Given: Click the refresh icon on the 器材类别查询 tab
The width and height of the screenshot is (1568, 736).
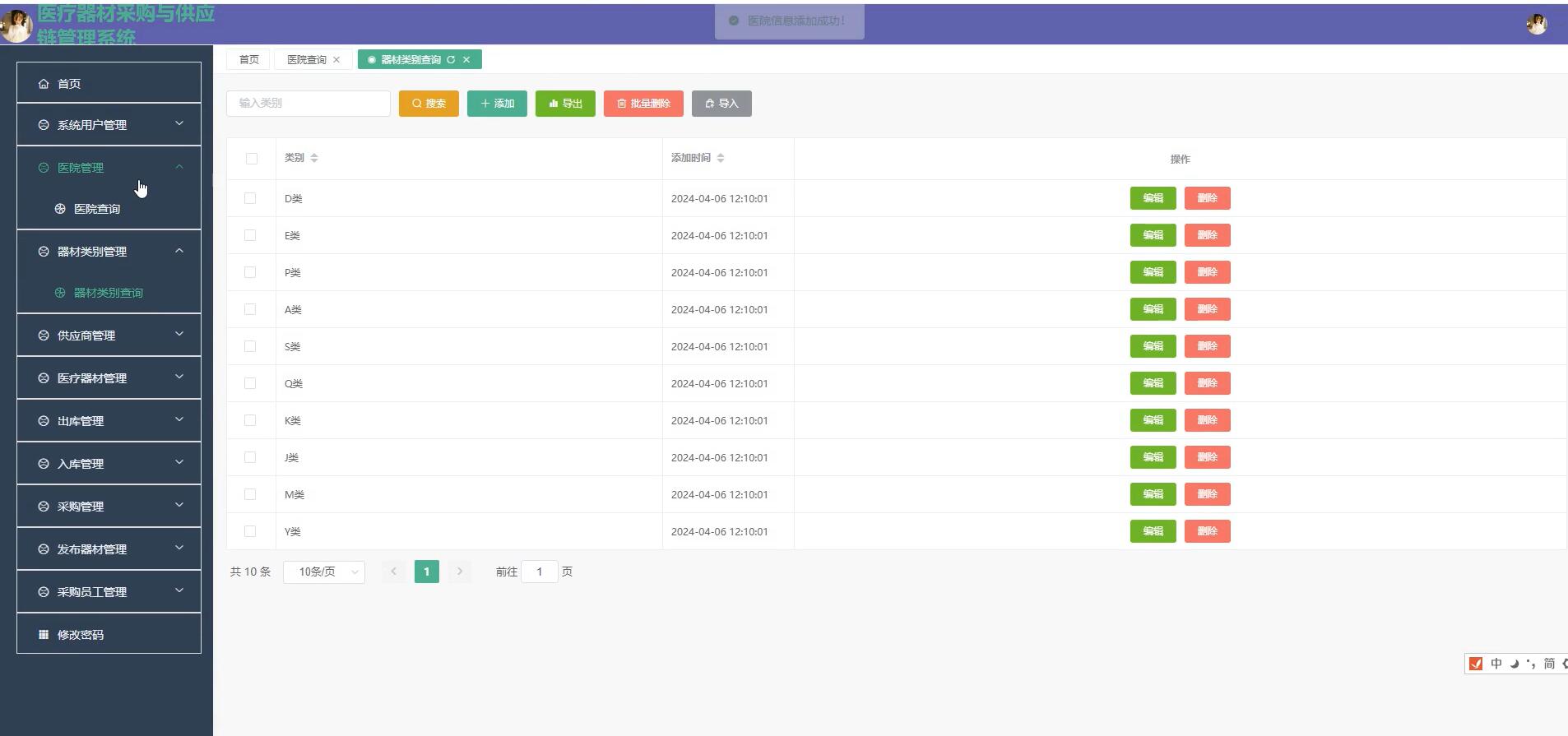Looking at the screenshot, I should click(x=451, y=59).
